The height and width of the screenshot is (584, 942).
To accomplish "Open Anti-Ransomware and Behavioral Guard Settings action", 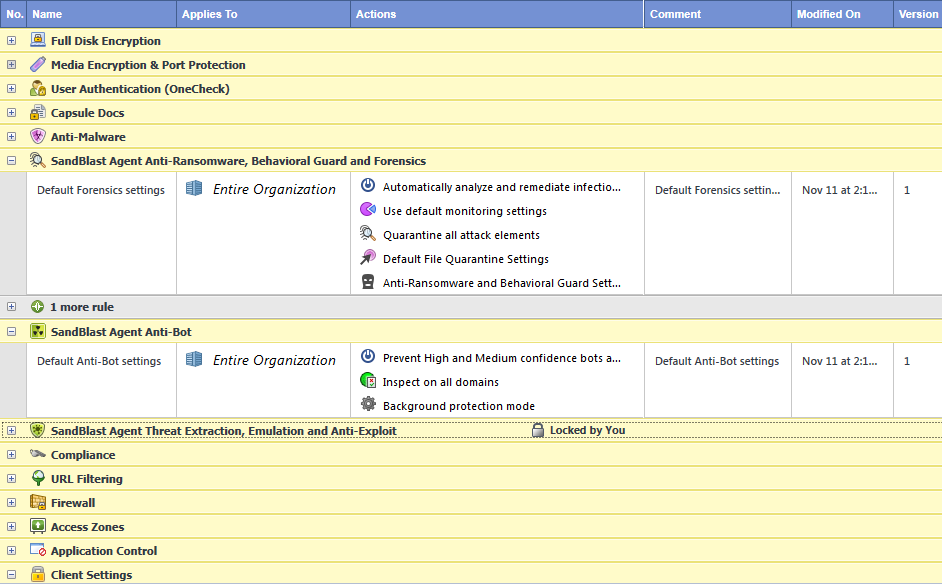I will [x=502, y=283].
